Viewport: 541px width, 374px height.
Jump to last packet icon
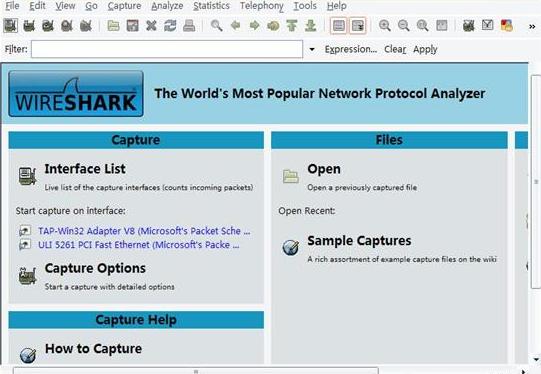tap(311, 26)
